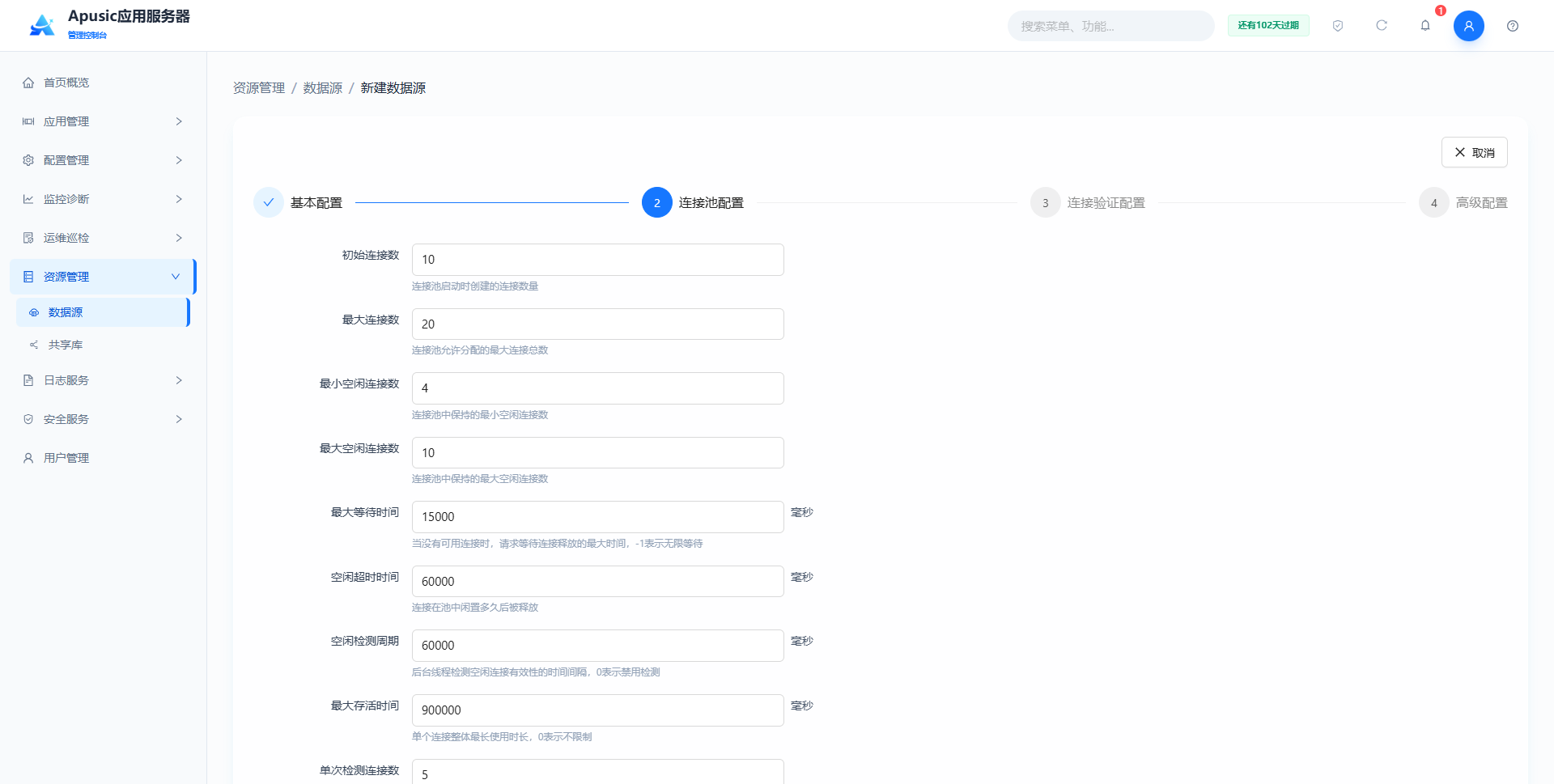The width and height of the screenshot is (1554, 784).
Task: Collapse the 资源管理 menu chevron
Action: click(x=176, y=277)
